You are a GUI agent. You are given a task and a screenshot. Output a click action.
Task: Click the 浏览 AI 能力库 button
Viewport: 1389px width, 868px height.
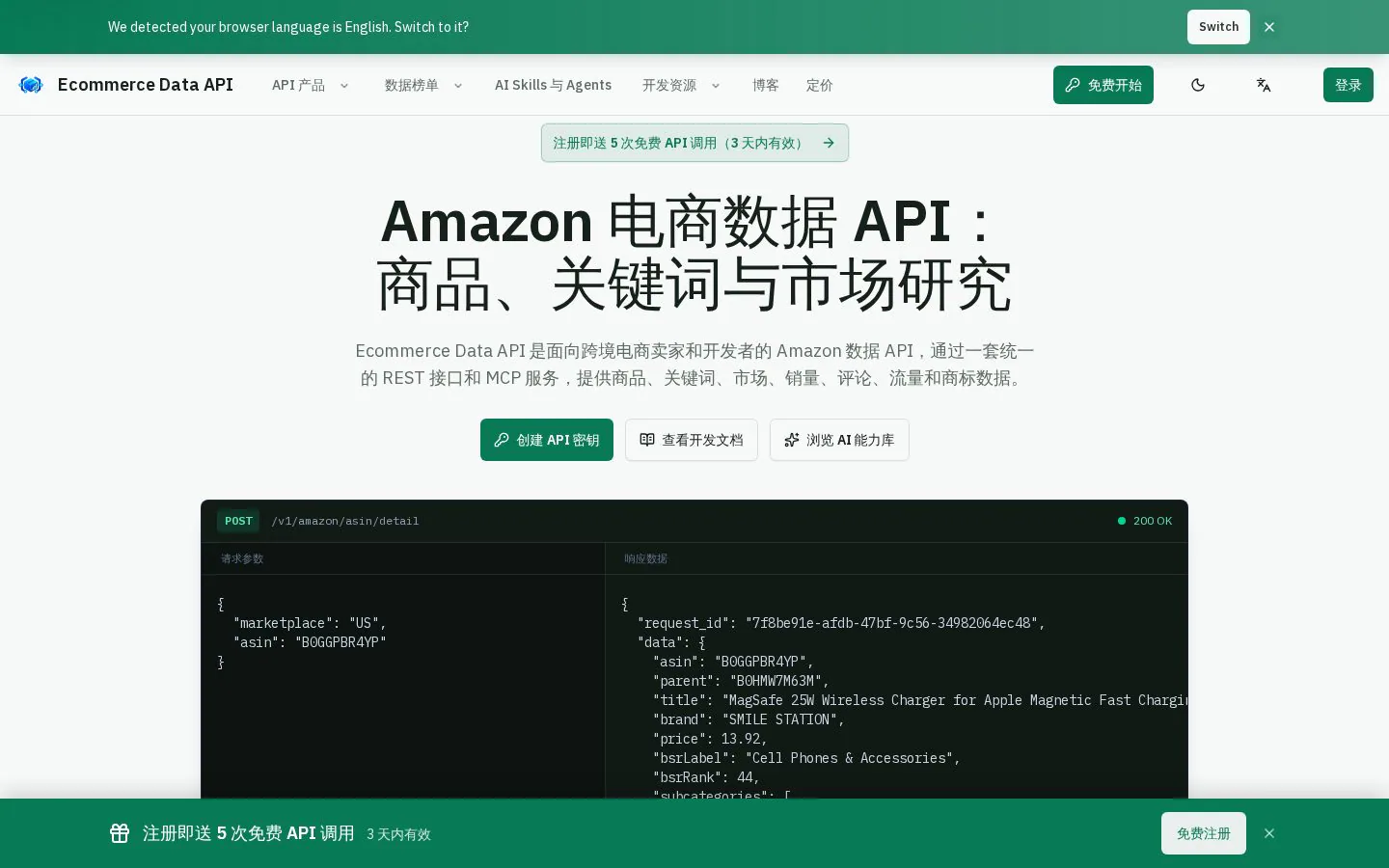tap(839, 440)
